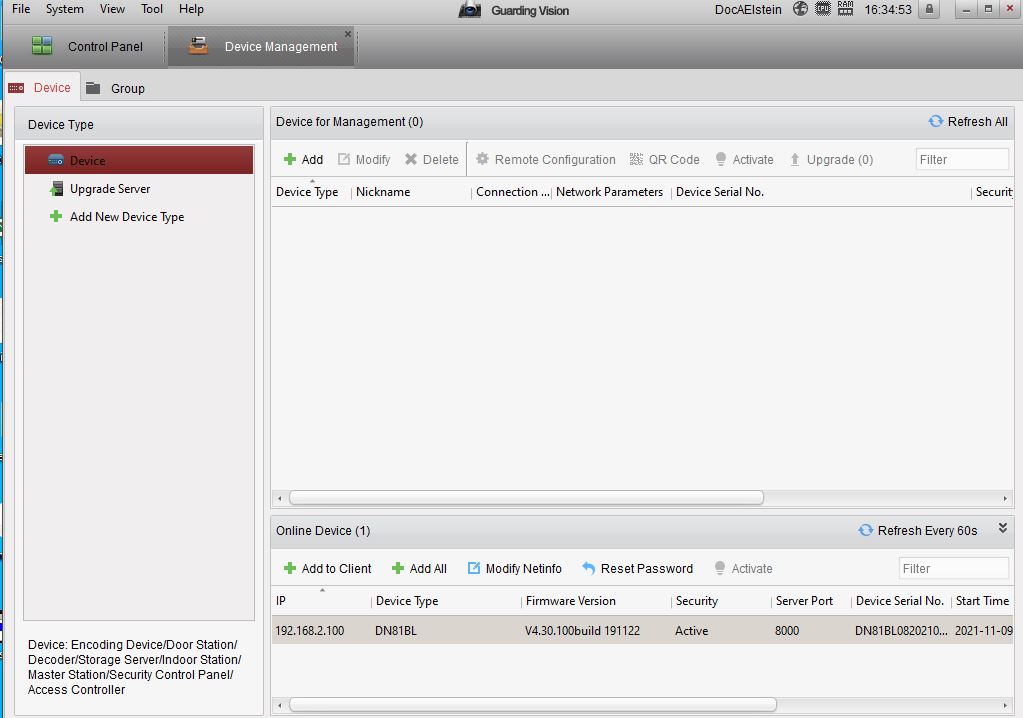
Task: Click the Device Management tab icon
Action: coord(198,45)
